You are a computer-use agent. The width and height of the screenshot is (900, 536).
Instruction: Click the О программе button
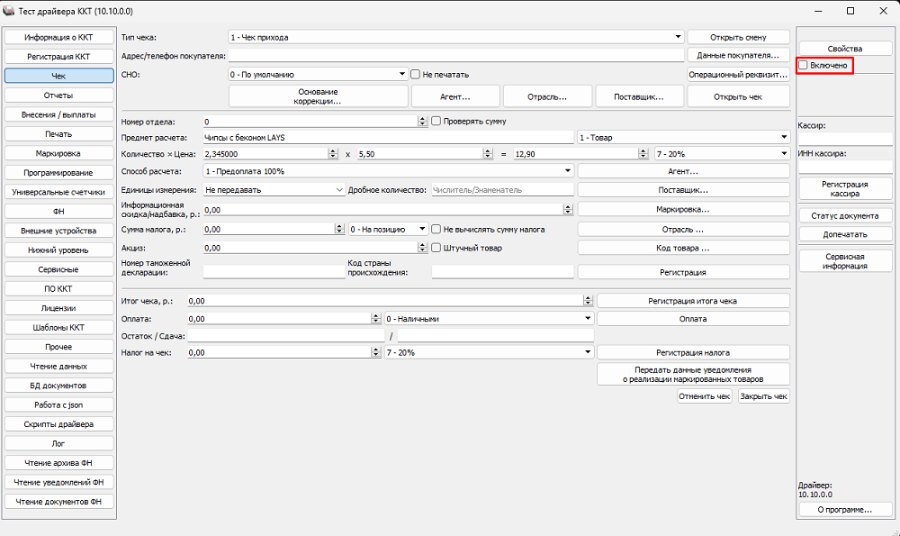pos(845,510)
